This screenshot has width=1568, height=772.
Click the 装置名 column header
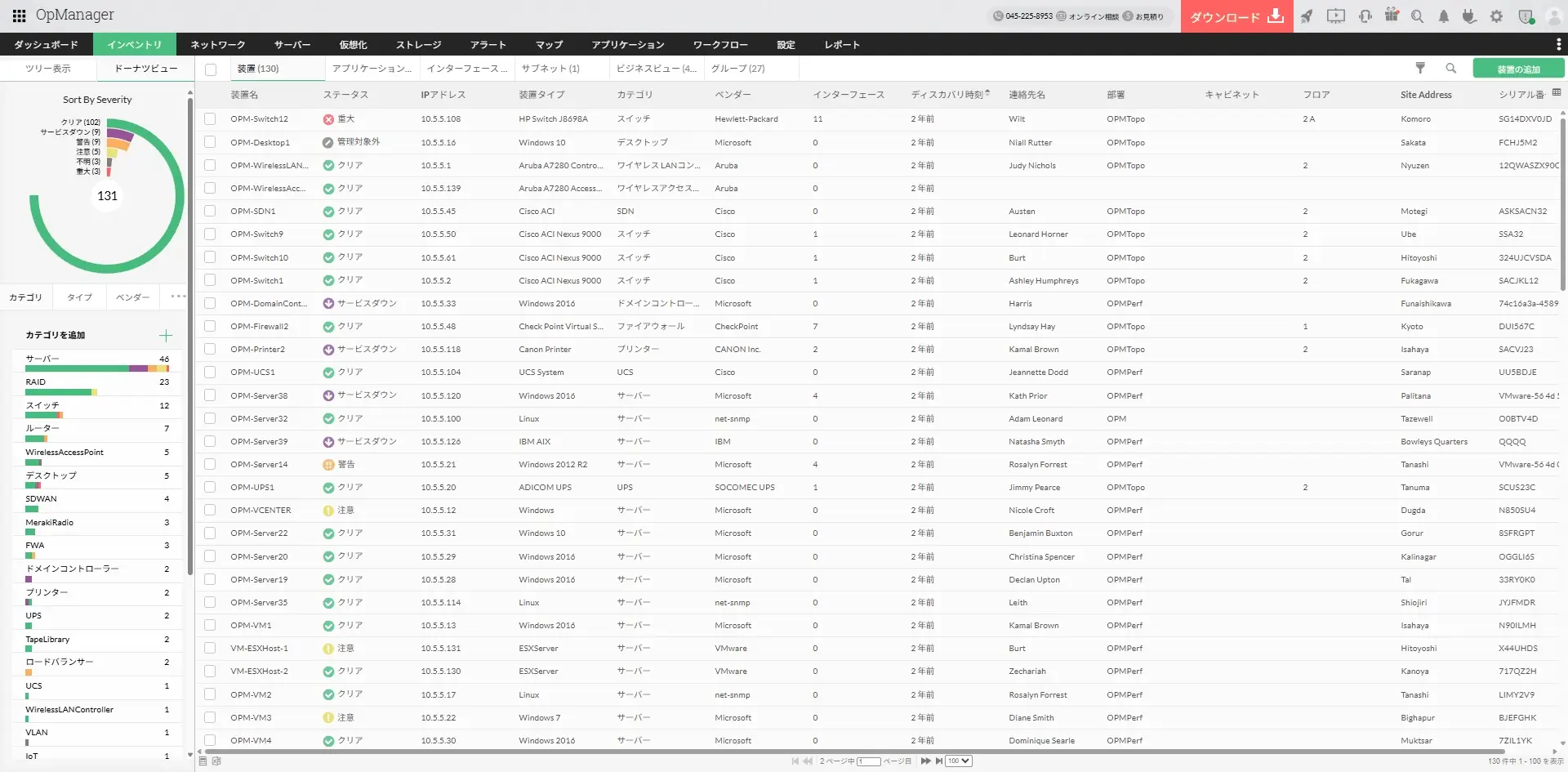point(244,95)
